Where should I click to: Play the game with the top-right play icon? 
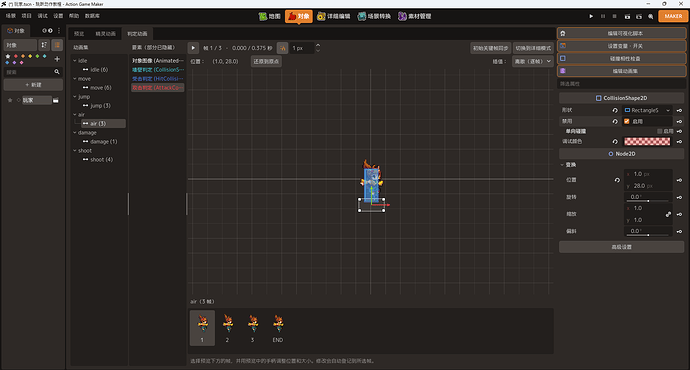tap(591, 16)
